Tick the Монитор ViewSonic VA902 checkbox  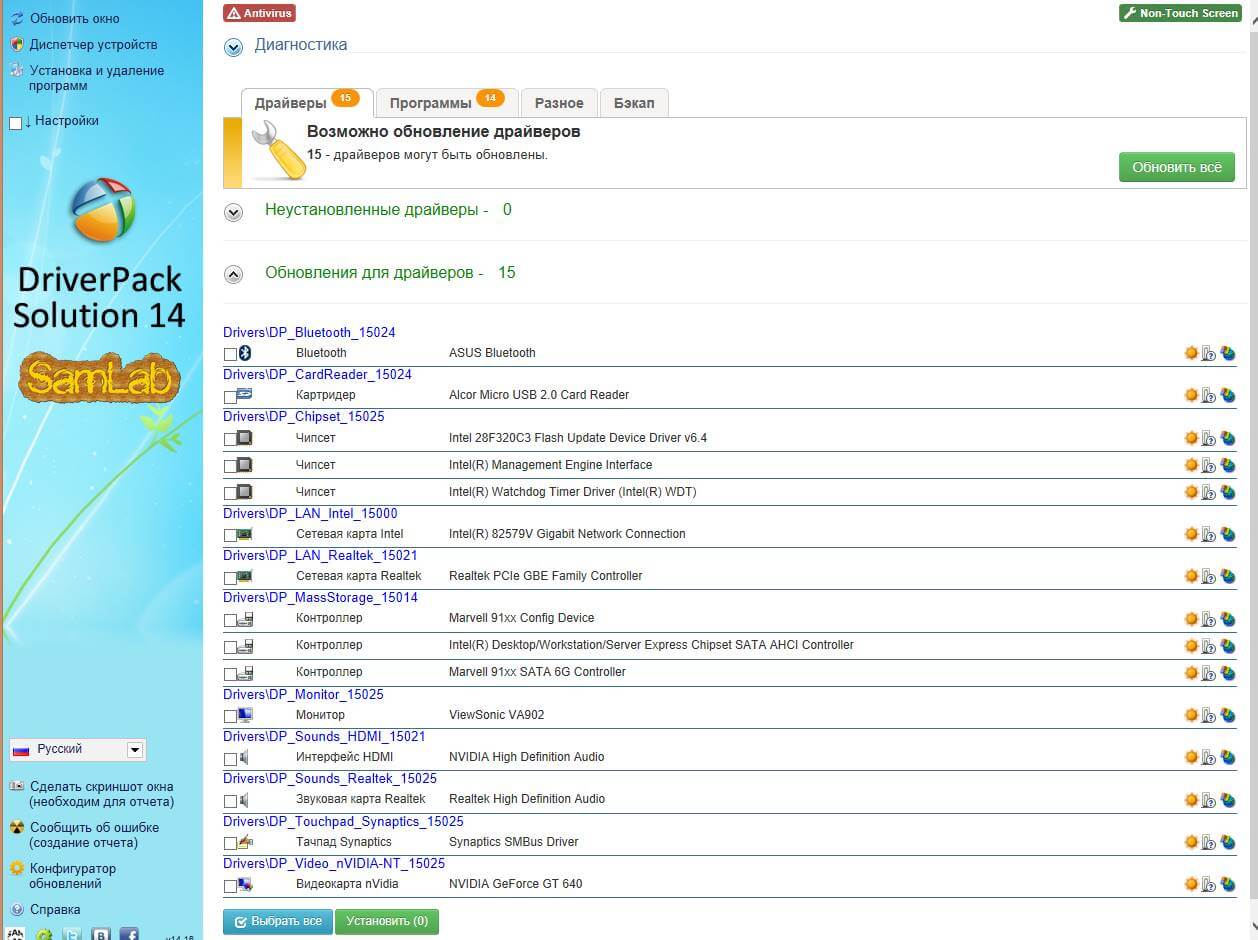(x=230, y=717)
